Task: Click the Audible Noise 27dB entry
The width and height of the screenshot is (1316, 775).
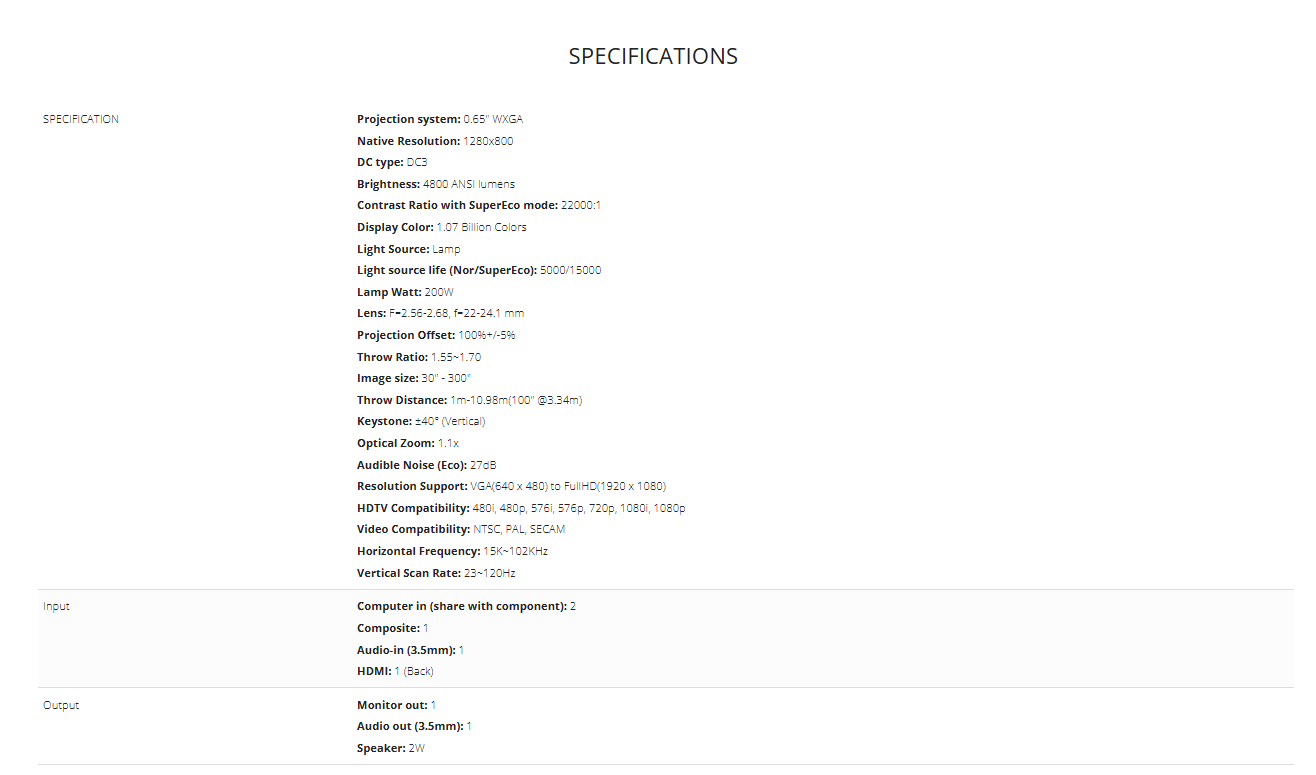Action: point(427,465)
